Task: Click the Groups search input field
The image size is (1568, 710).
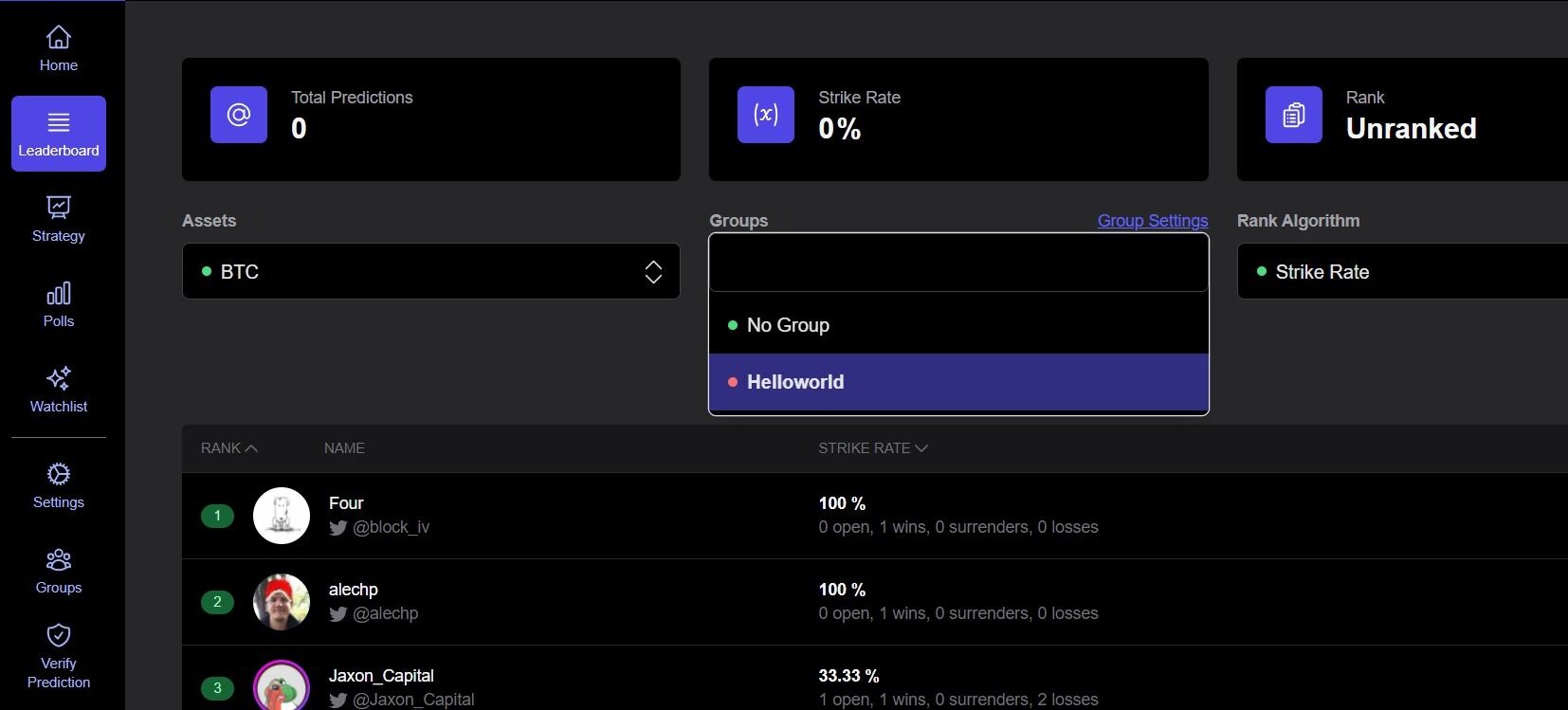Action: [957, 263]
